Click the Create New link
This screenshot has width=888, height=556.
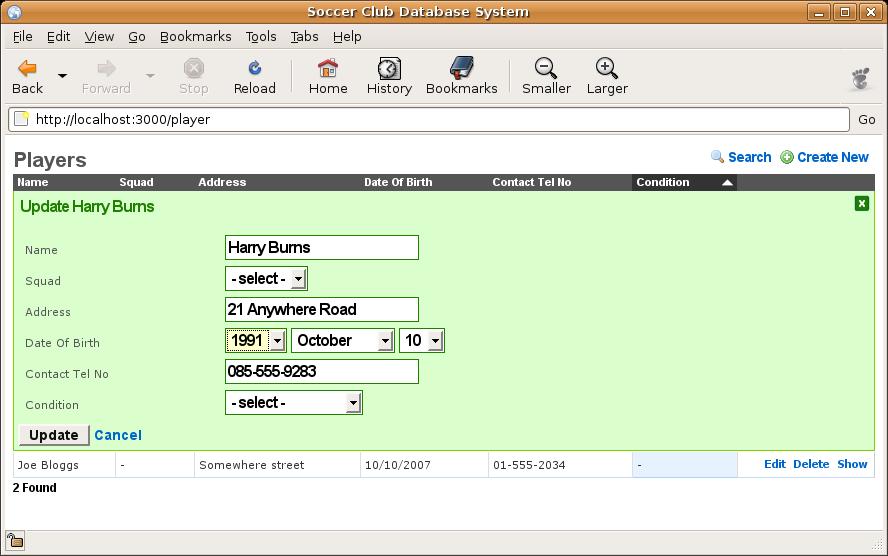pos(832,157)
